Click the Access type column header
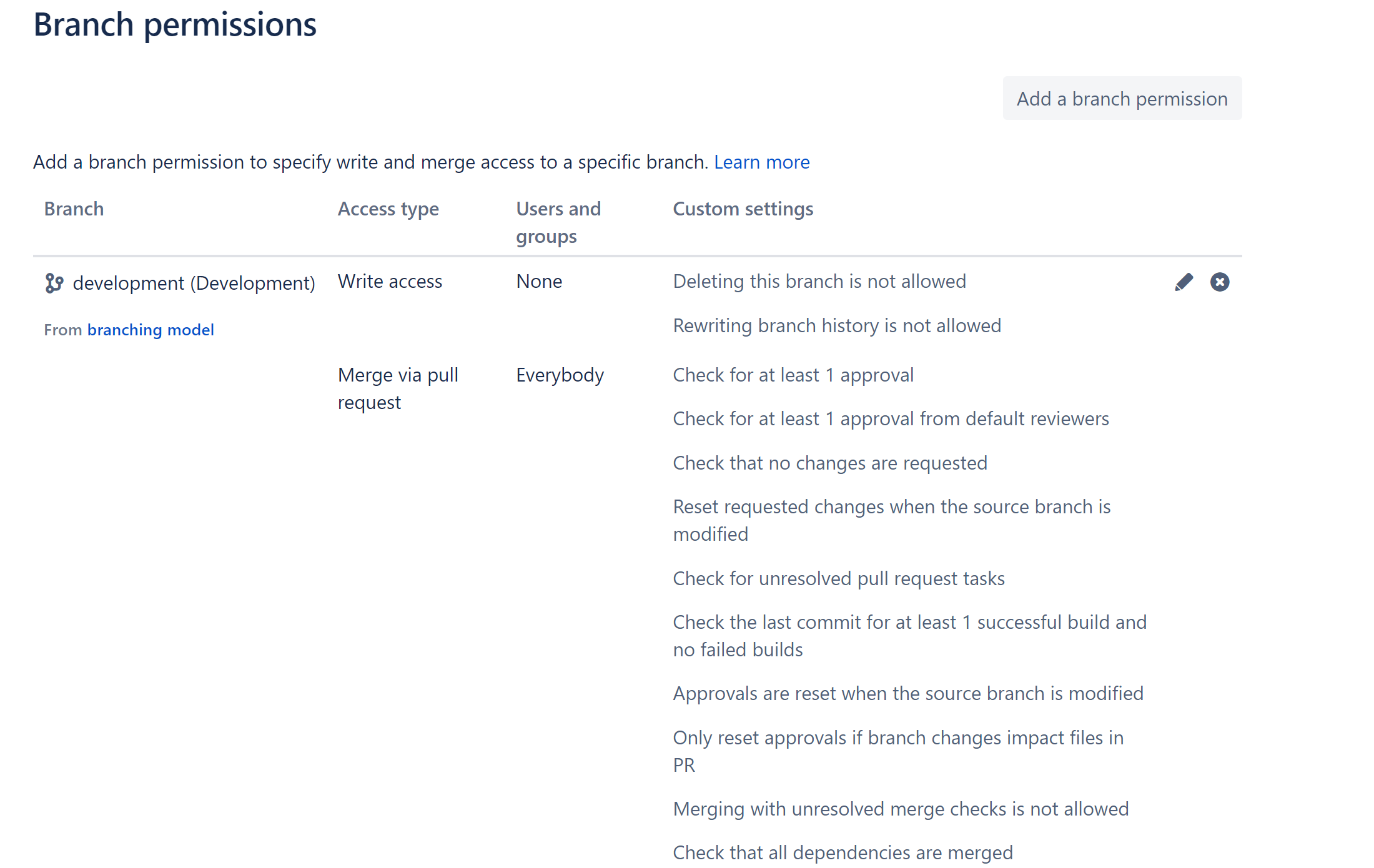This screenshot has width=1374, height=868. tap(388, 209)
